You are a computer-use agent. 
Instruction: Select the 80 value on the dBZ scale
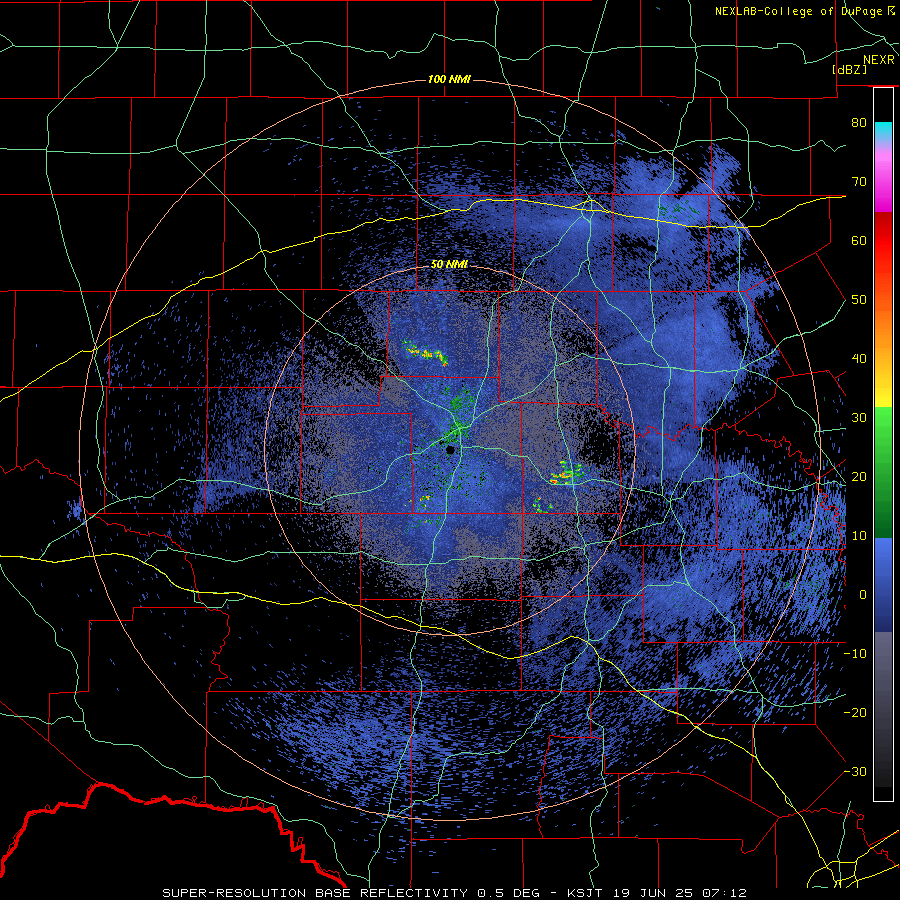859,123
